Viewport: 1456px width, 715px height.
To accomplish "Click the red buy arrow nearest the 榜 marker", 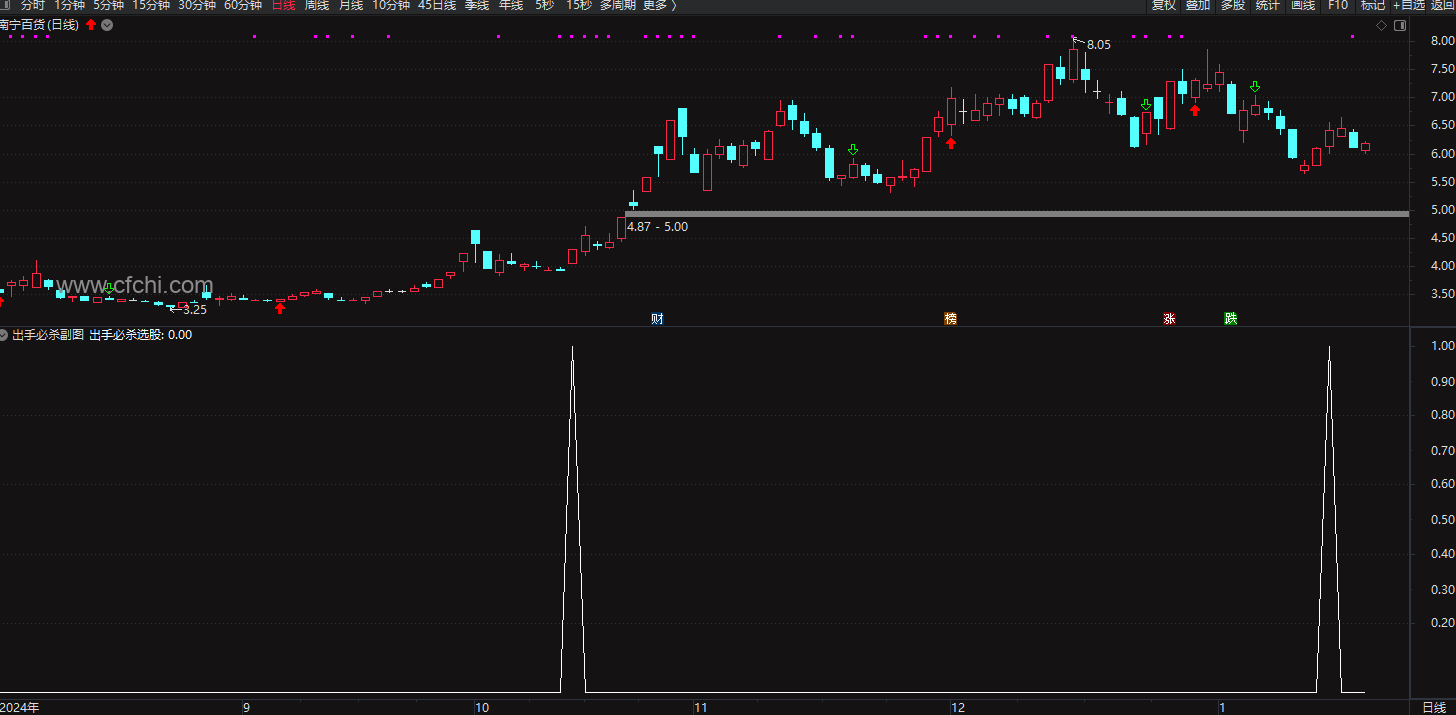I will point(951,143).
